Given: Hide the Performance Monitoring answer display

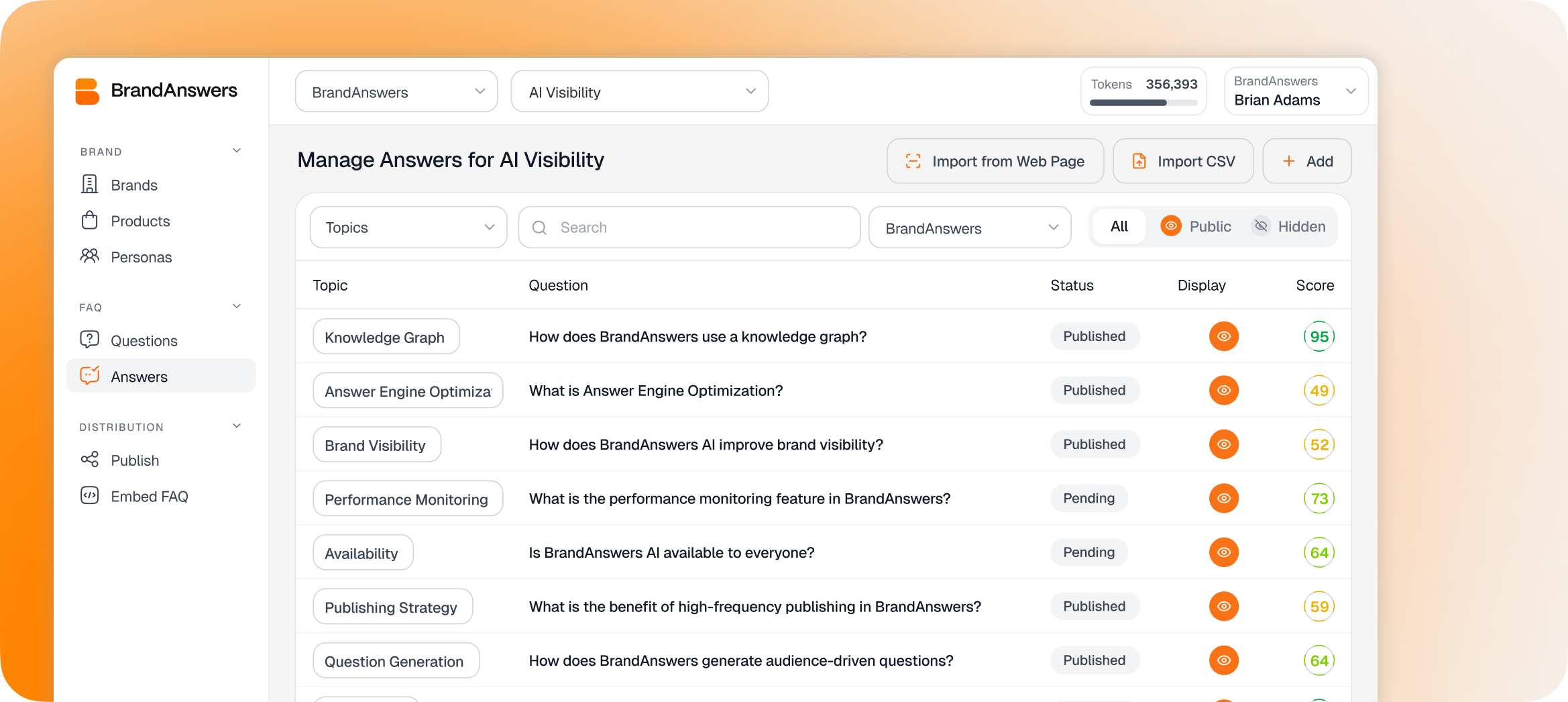Looking at the screenshot, I should pyautogui.click(x=1223, y=498).
